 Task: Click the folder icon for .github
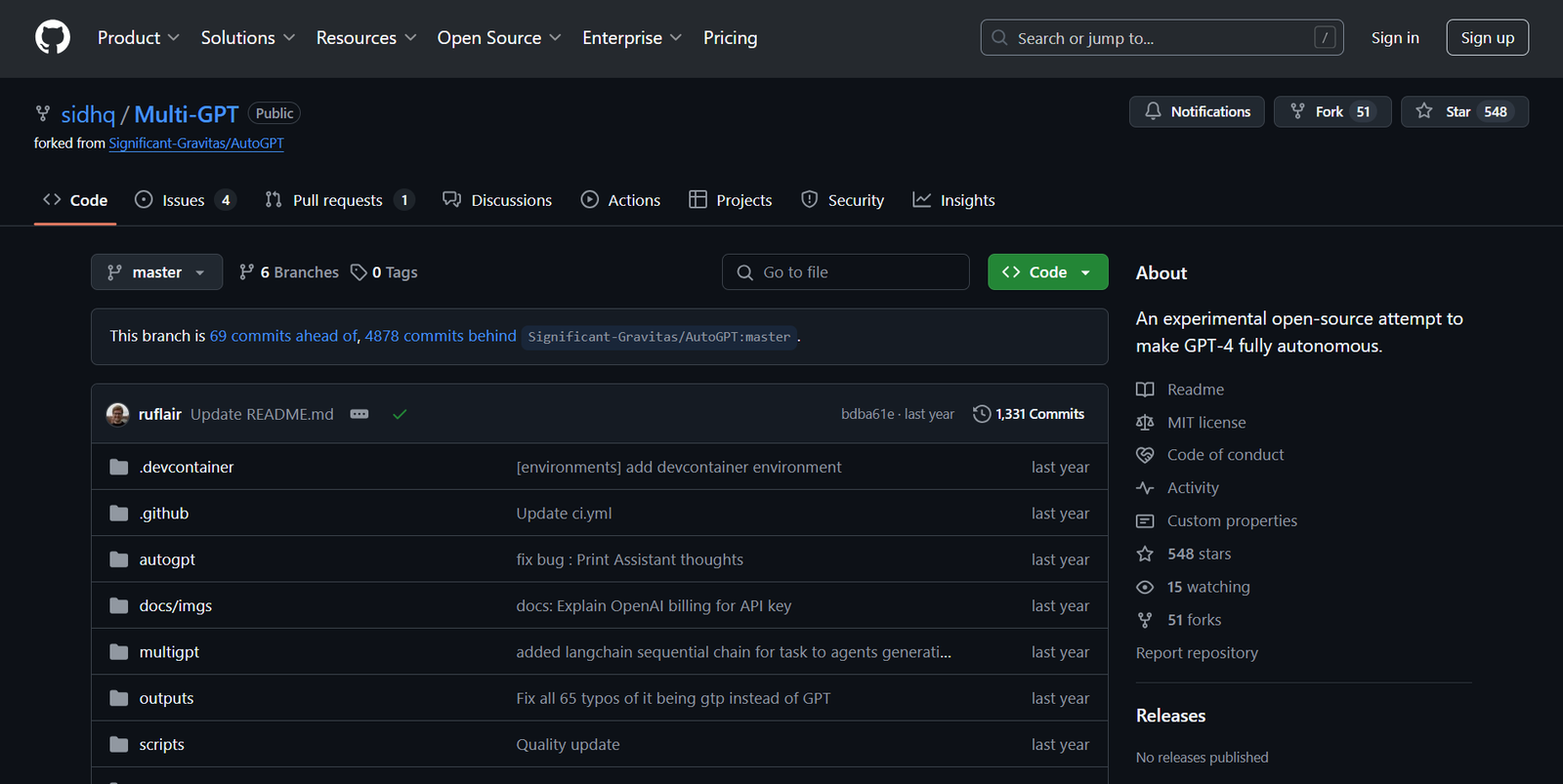click(119, 514)
